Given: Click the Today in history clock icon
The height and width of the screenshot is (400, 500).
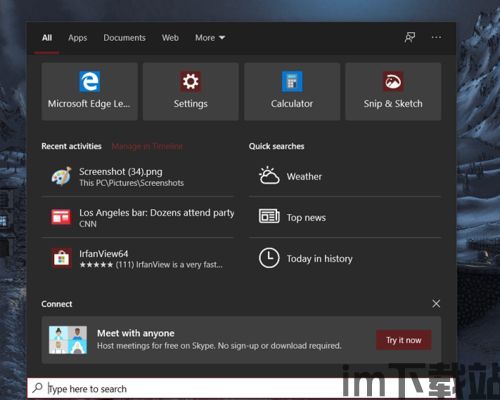Looking at the screenshot, I should click(x=269, y=258).
